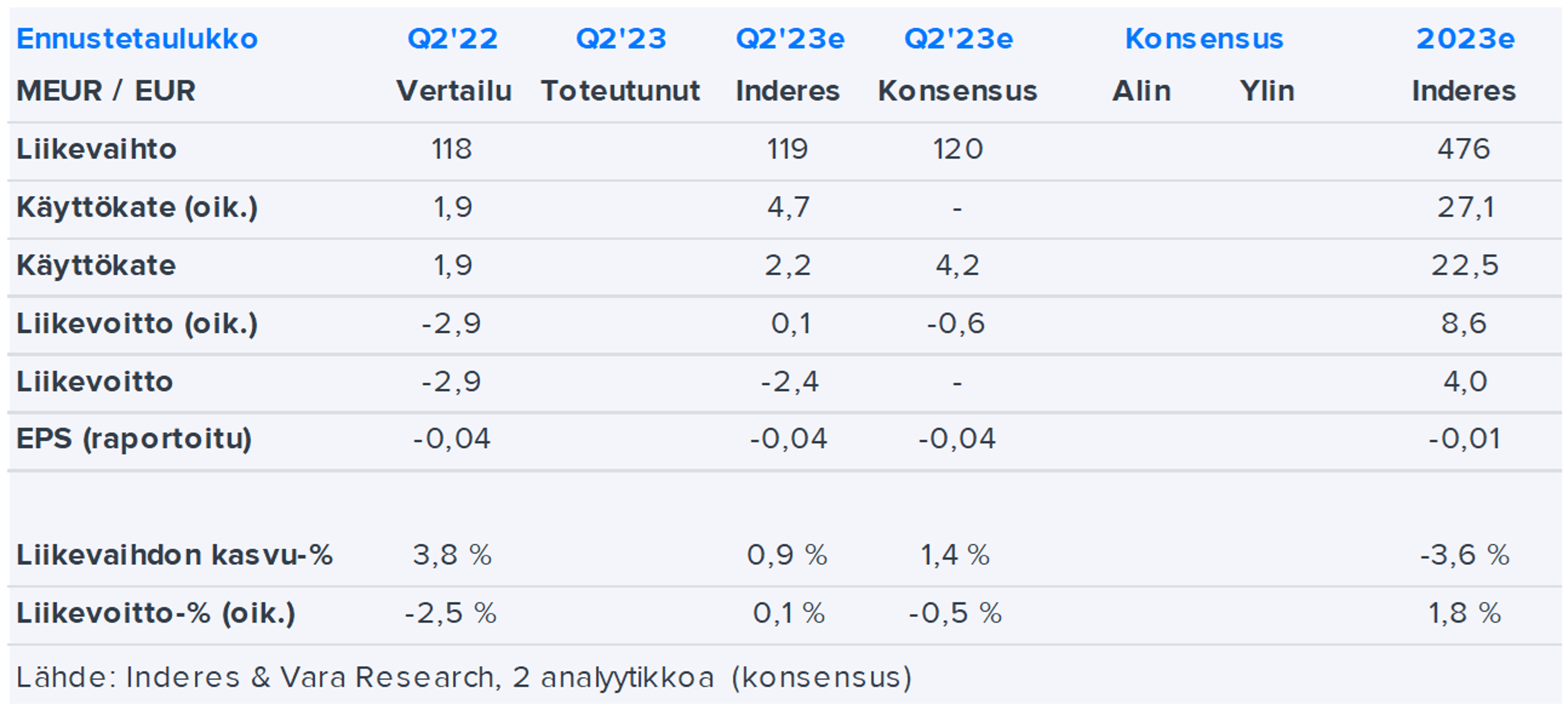The width and height of the screenshot is (1568, 710).
Task: Click the Liikevoitto (oik.) row label
Action: coord(137,323)
